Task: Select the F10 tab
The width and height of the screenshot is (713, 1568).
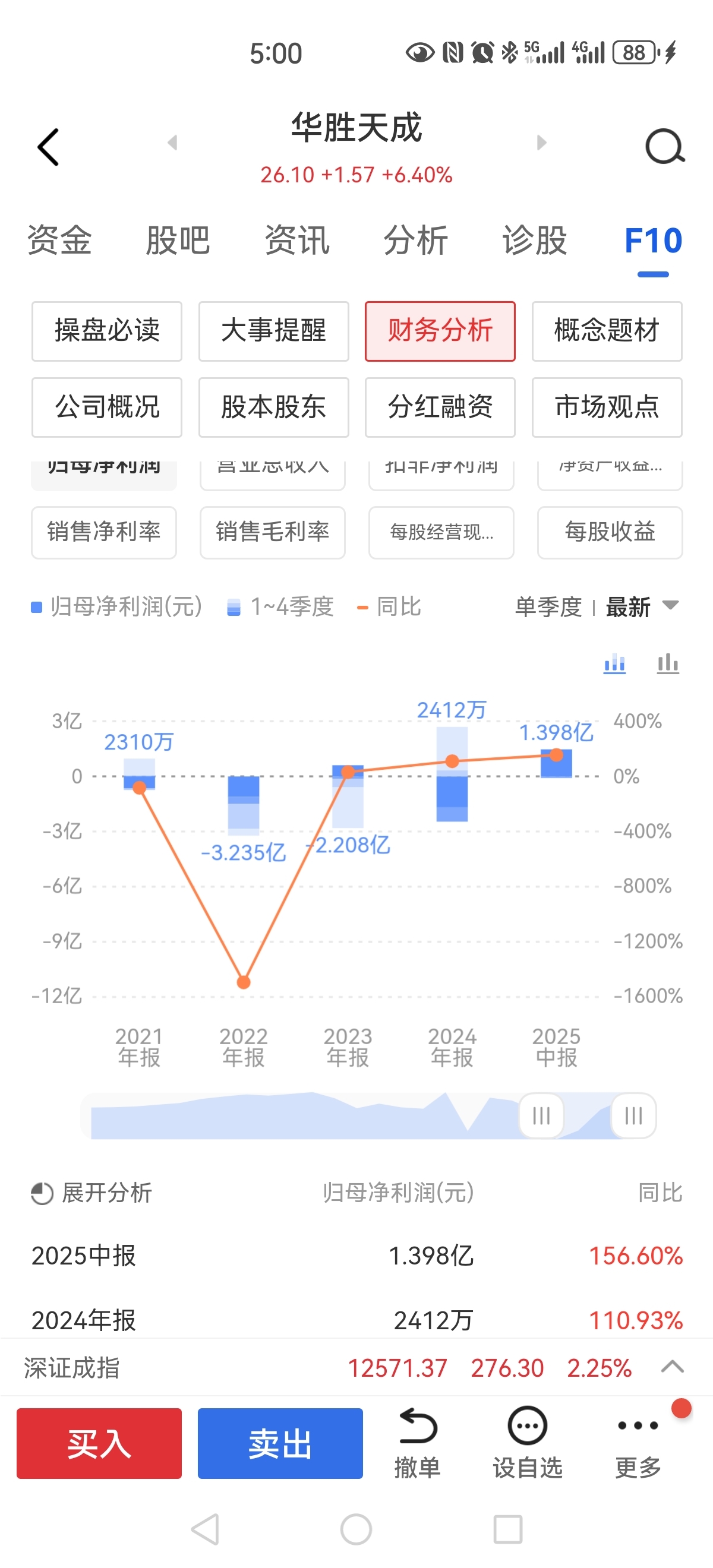Action: 654,240
